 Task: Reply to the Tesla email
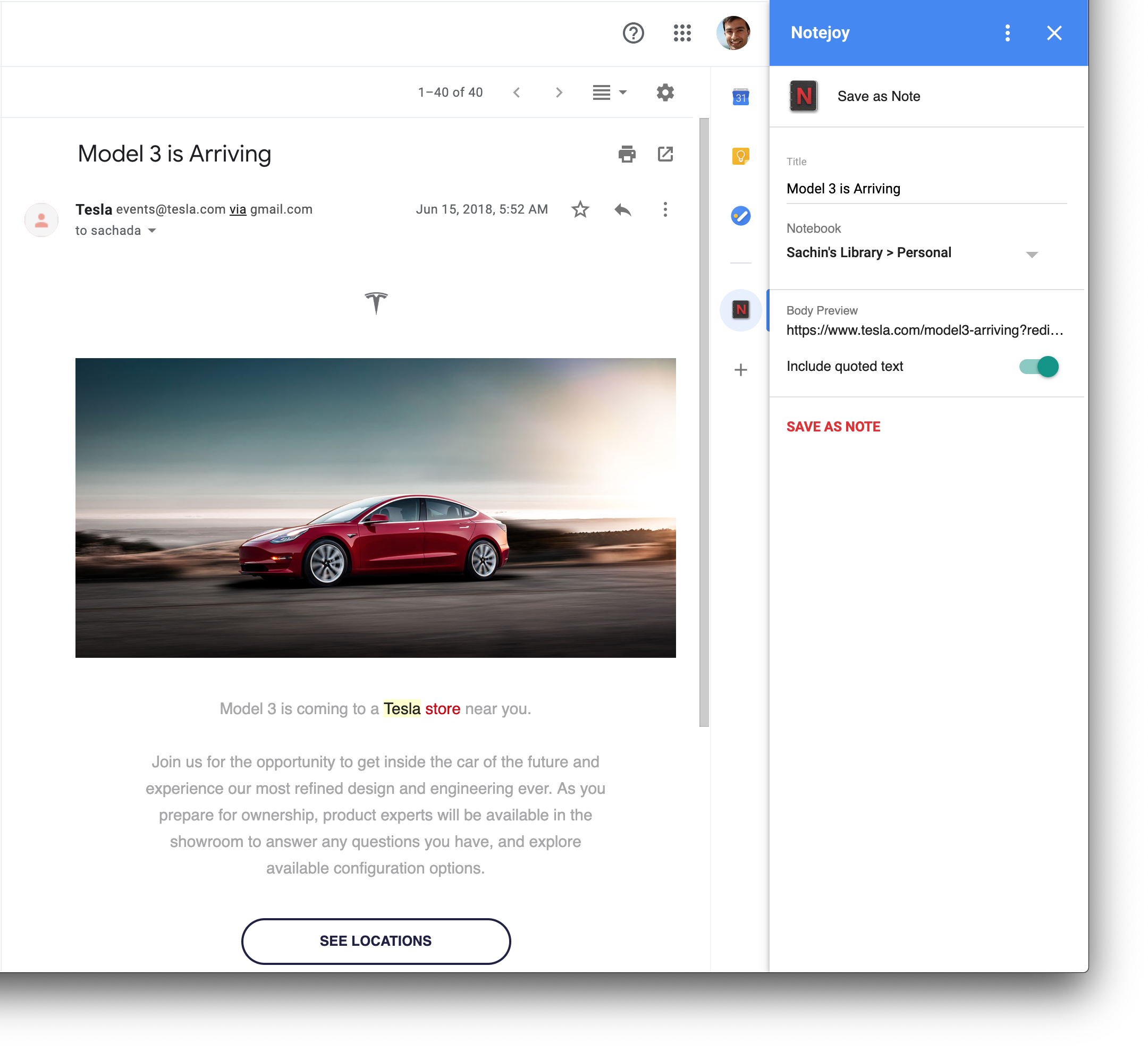coord(623,209)
